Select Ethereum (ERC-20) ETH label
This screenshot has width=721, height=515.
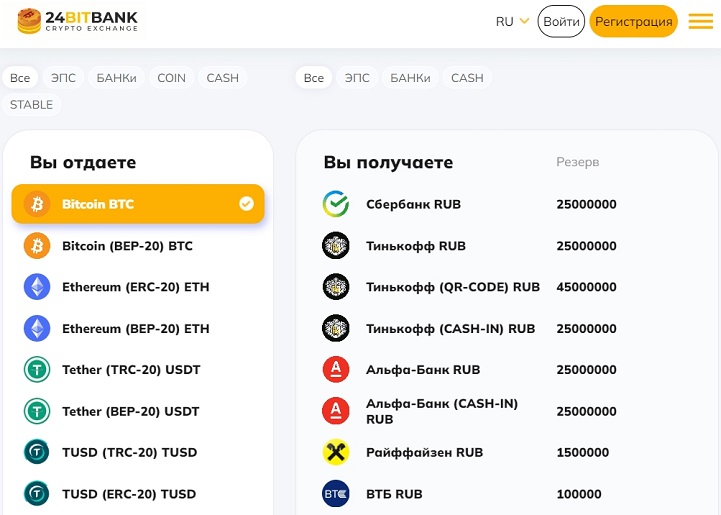pyautogui.click(x=136, y=287)
